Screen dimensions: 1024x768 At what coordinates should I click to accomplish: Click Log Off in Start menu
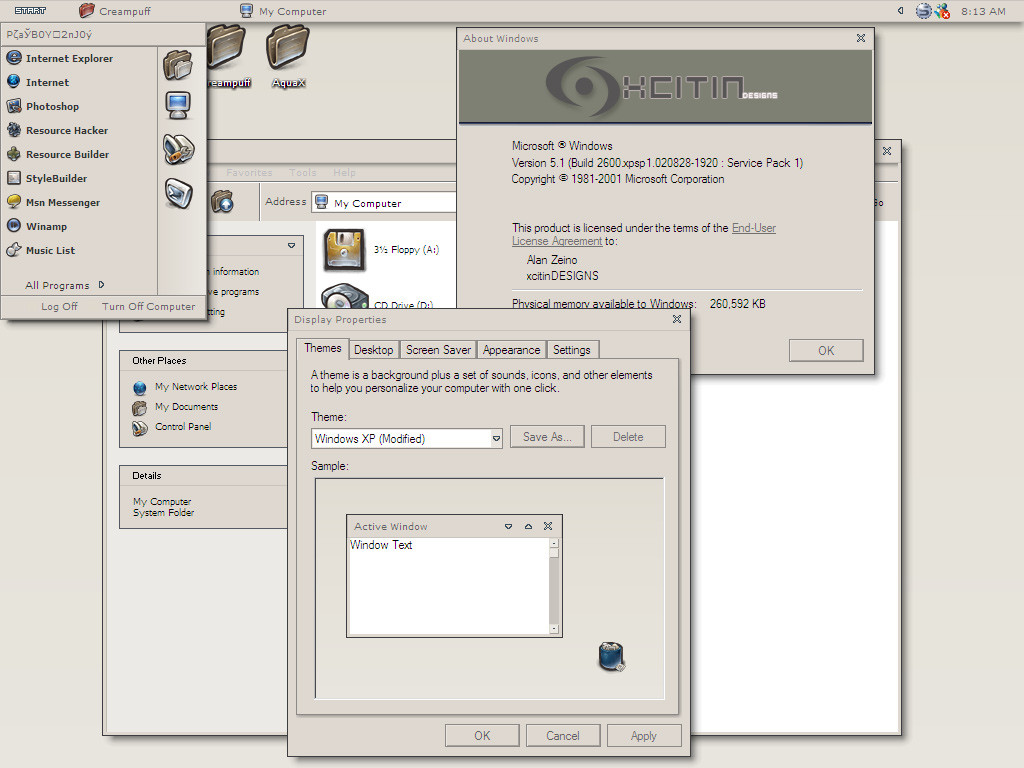point(59,306)
